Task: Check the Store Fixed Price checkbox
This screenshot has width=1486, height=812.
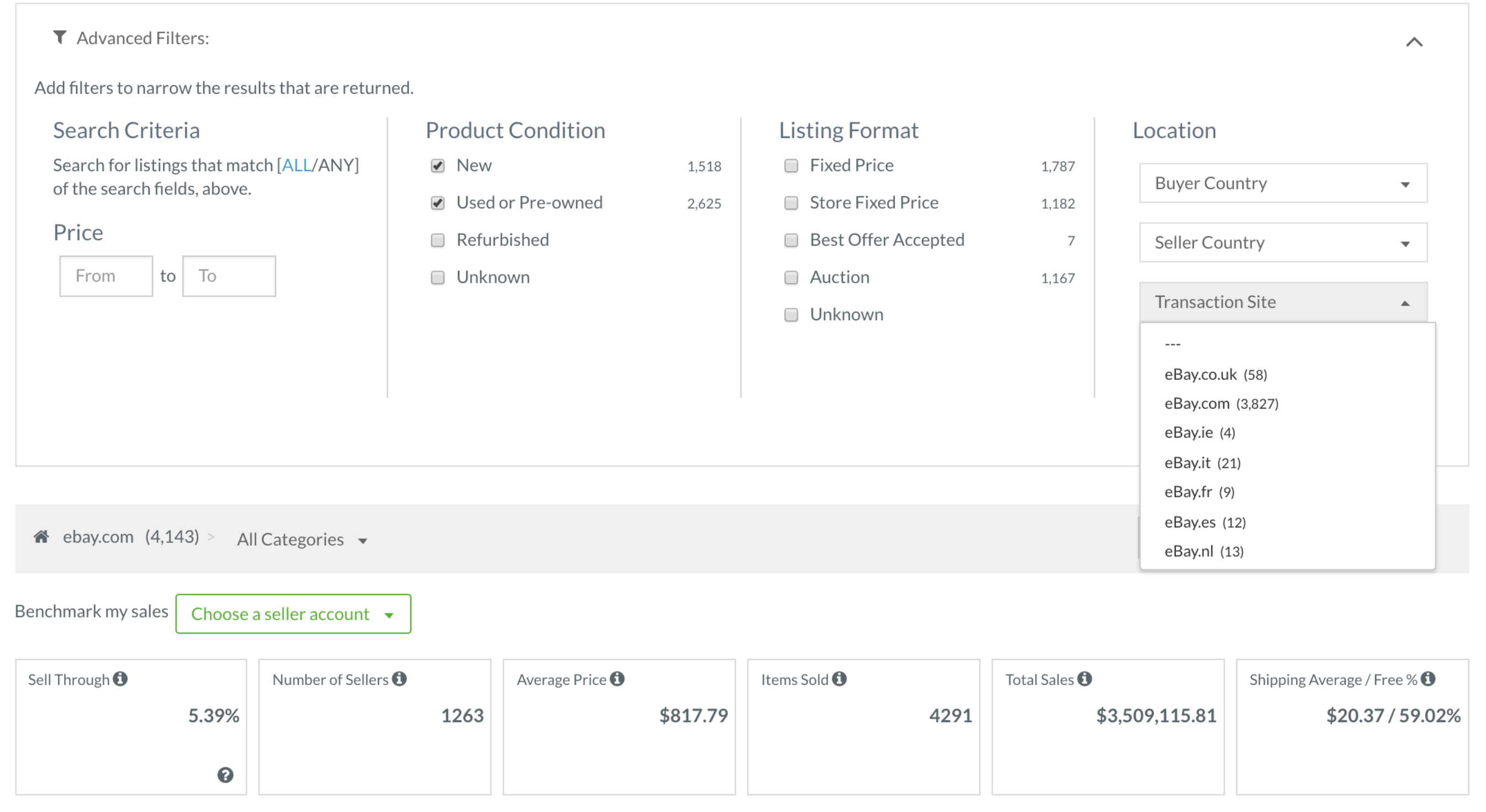Action: 791,203
